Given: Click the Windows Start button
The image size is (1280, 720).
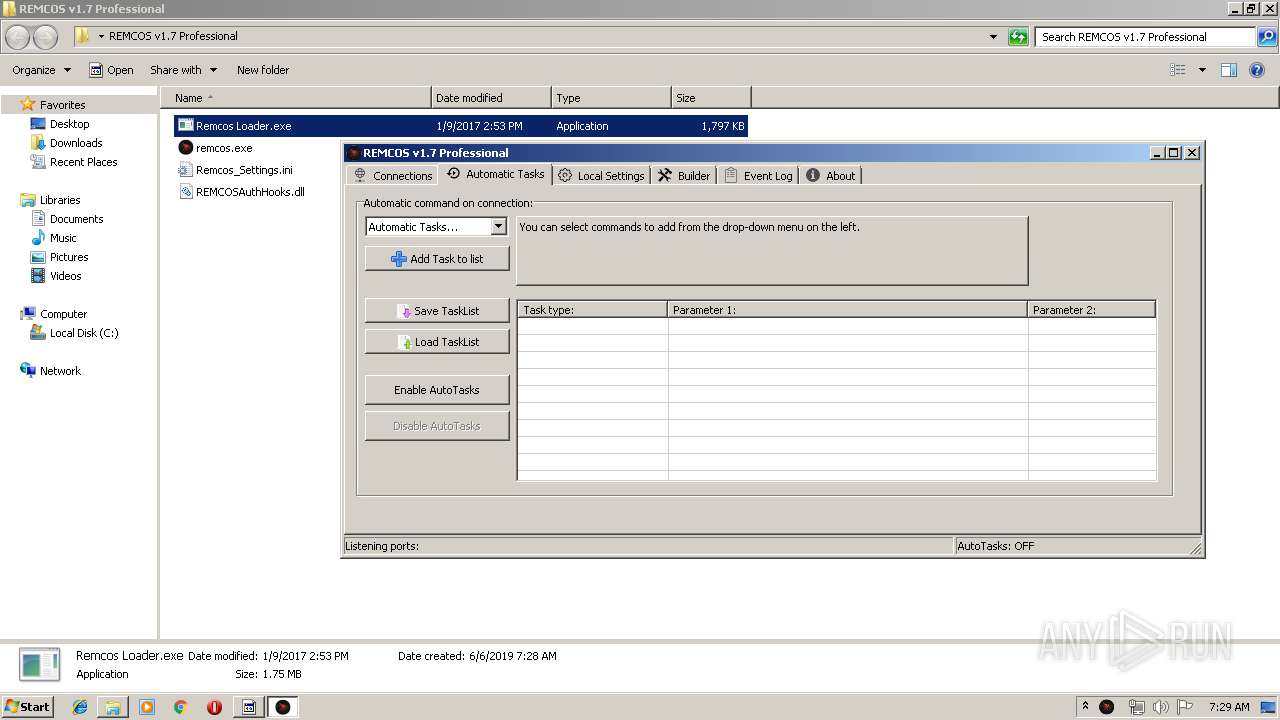Looking at the screenshot, I should point(28,706).
